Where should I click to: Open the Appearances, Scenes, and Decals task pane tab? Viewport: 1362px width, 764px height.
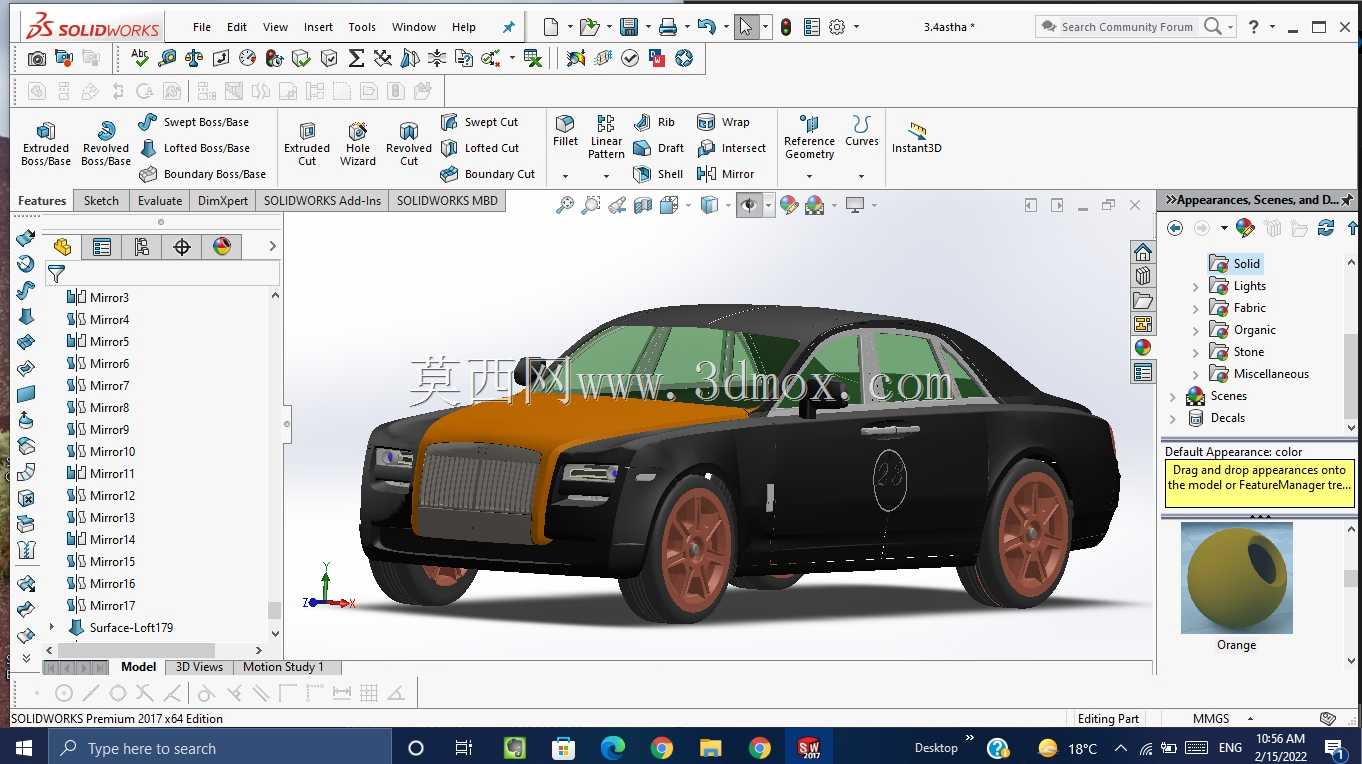click(1143, 348)
